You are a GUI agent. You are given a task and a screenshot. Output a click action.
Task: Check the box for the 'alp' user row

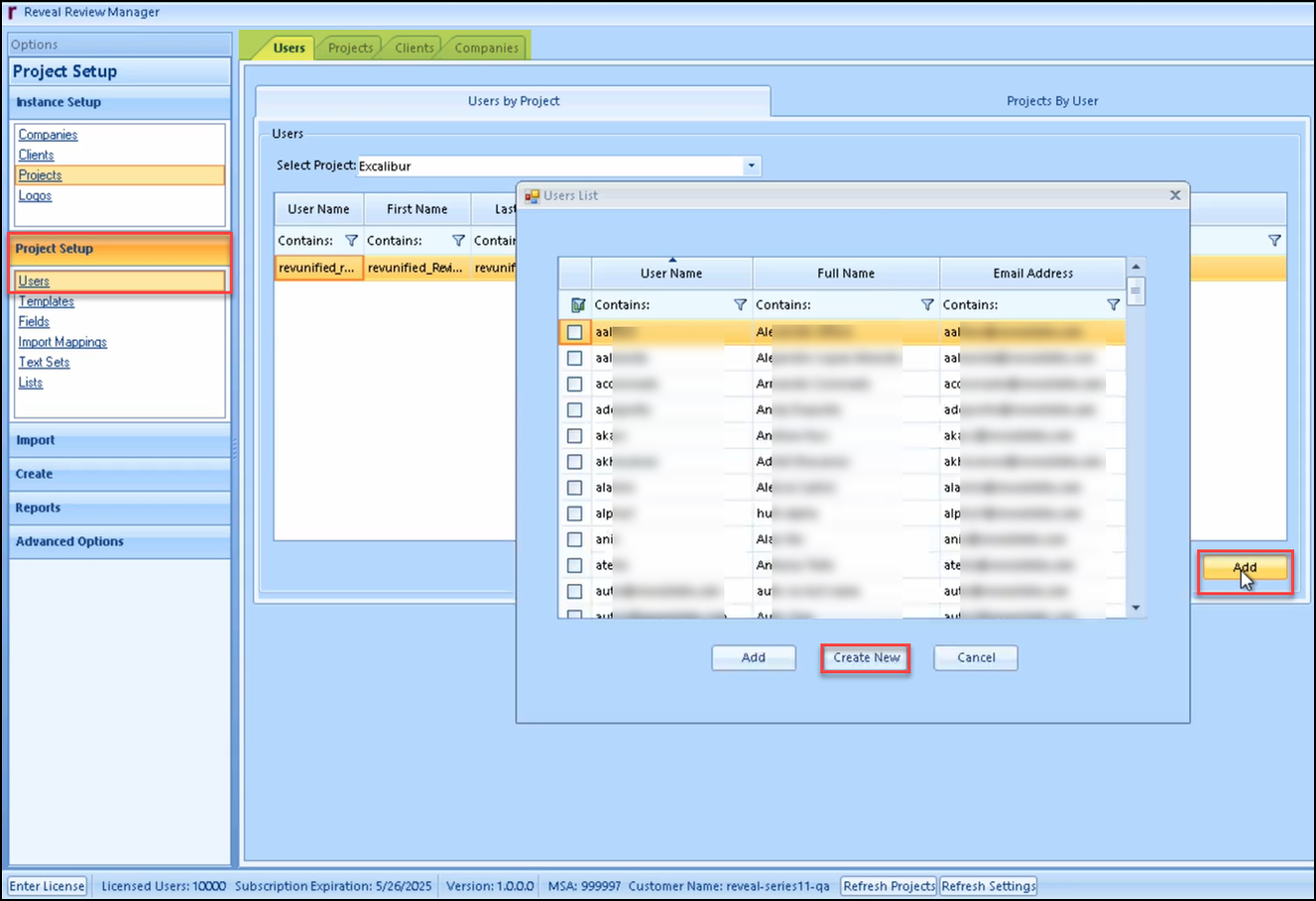click(x=574, y=513)
